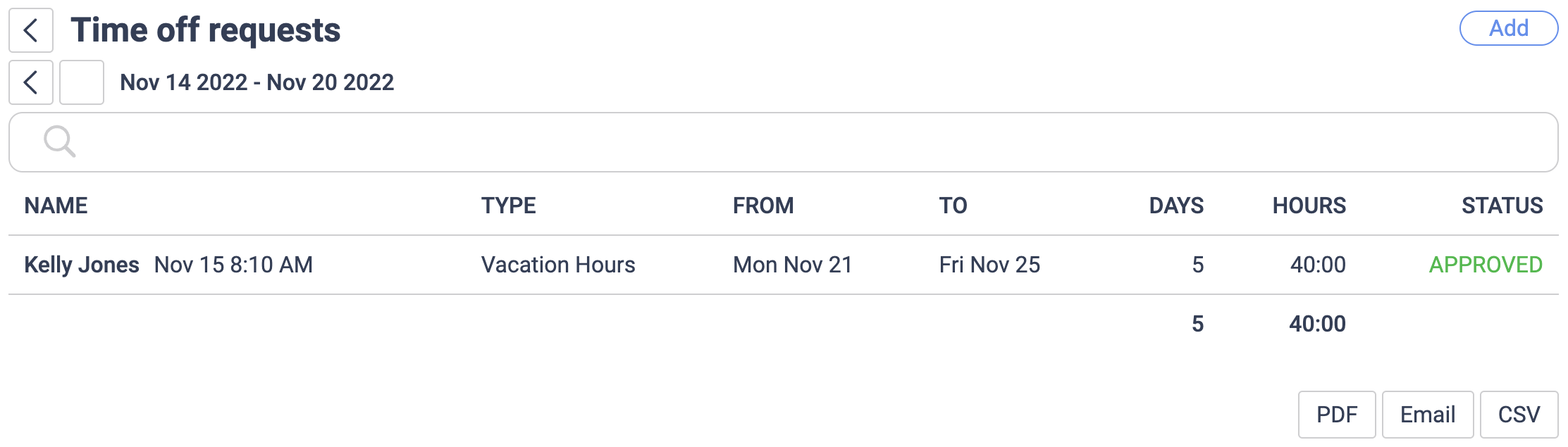The height and width of the screenshot is (447, 1568).
Task: Open the Add time off request button
Action: pos(1508,27)
